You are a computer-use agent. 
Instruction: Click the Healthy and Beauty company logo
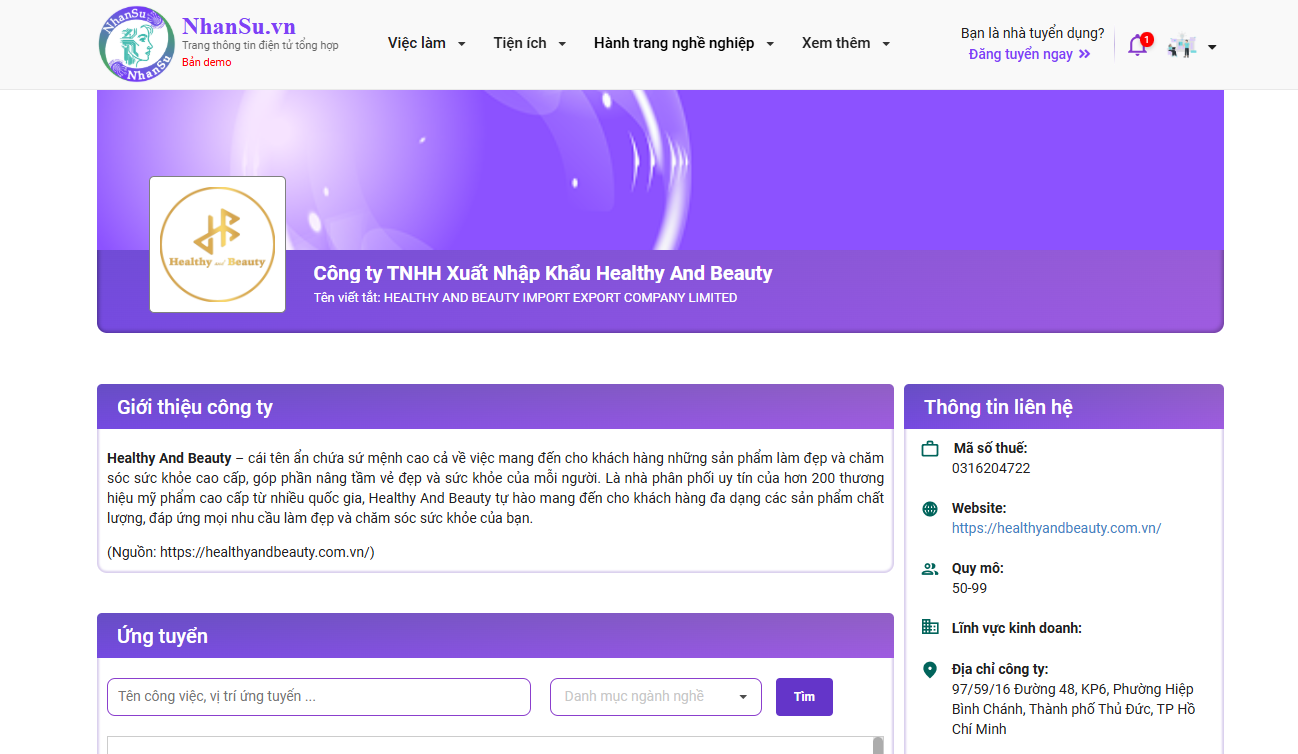click(x=218, y=245)
